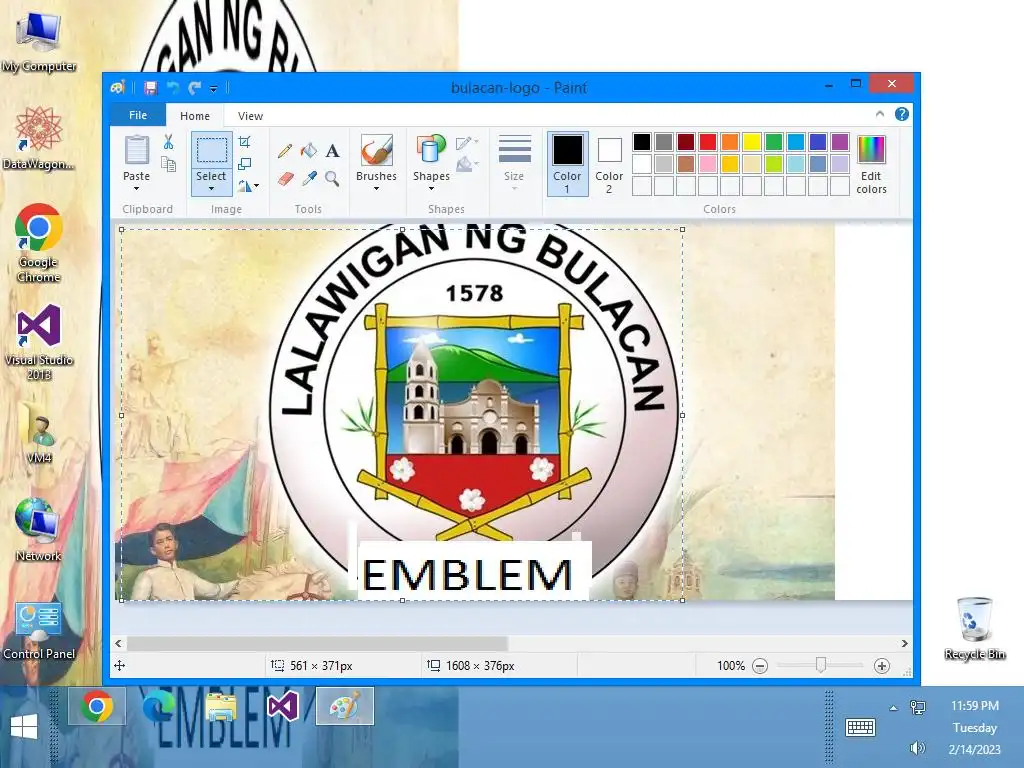
Task: Open the Rotate or flip dropdown
Action: tap(249, 186)
